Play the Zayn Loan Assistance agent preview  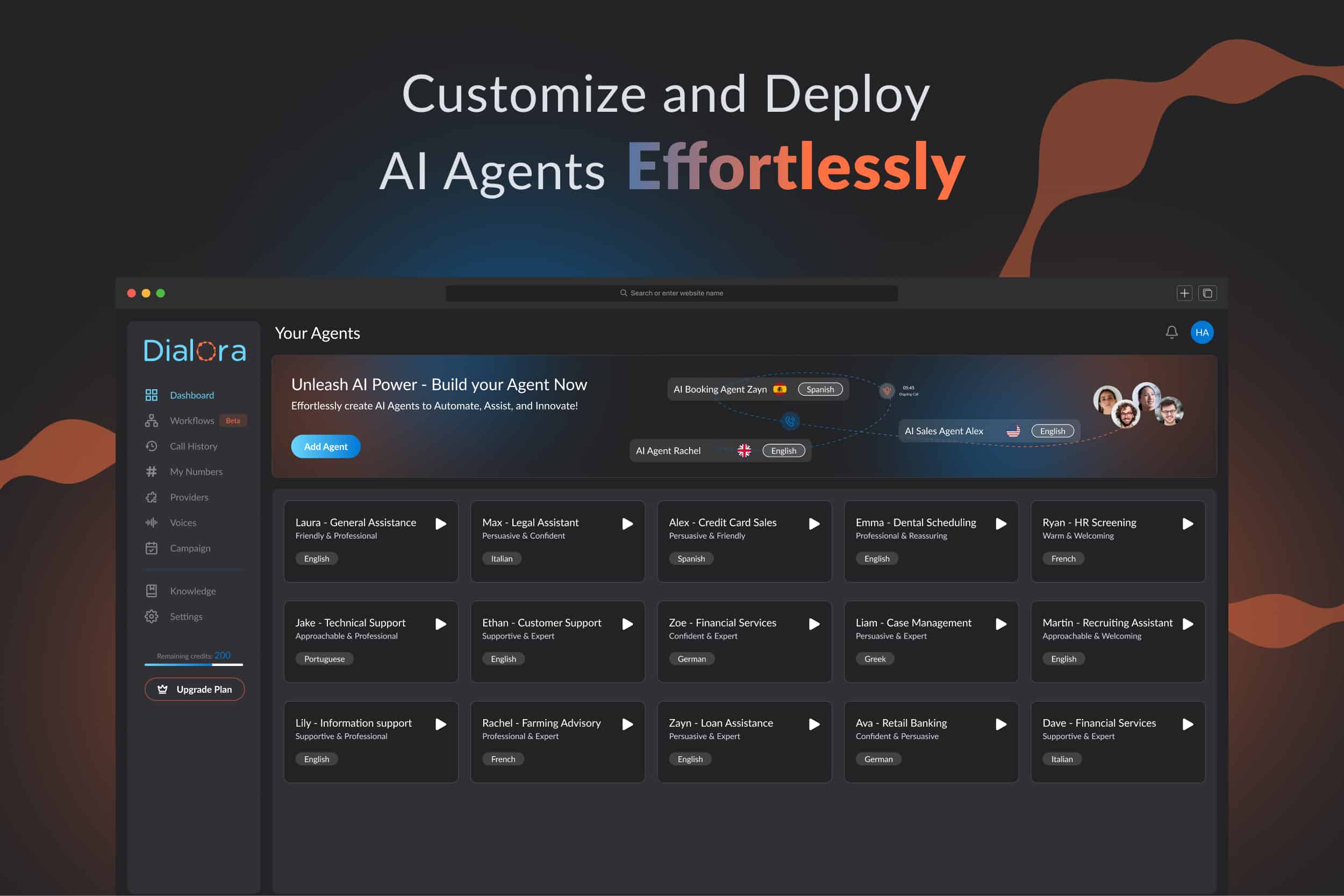coord(814,723)
